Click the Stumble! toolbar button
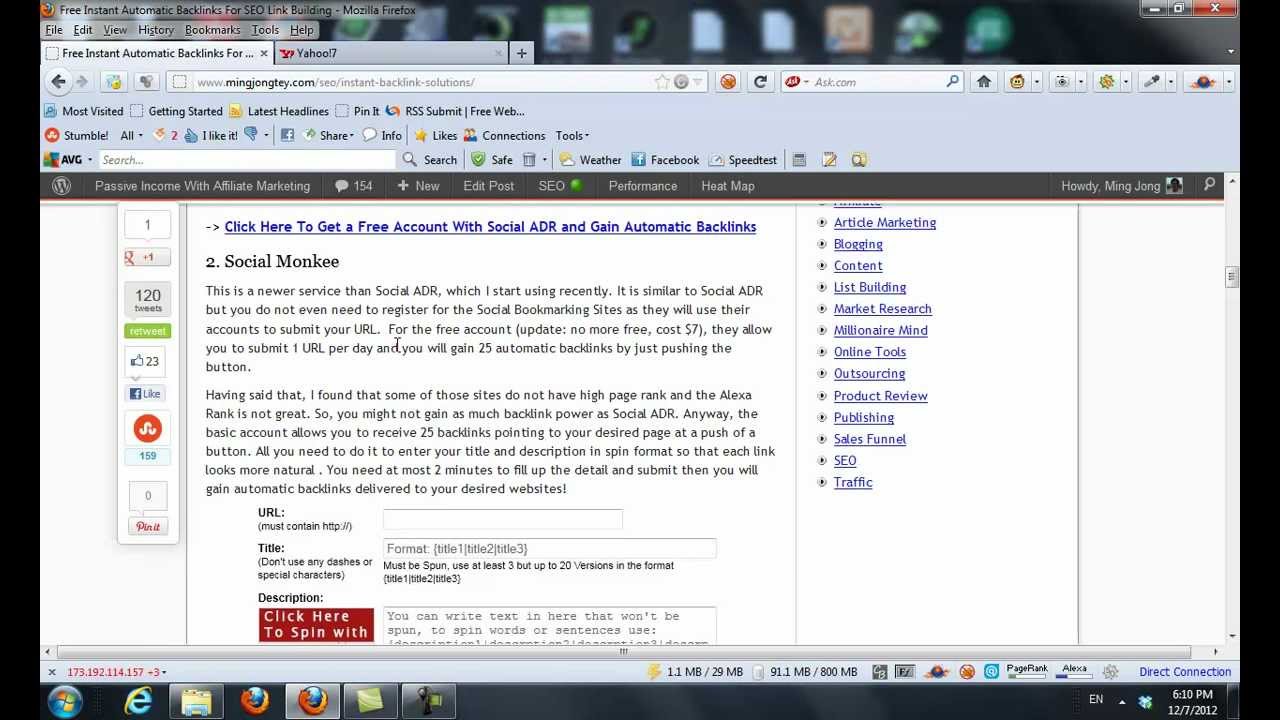The width and height of the screenshot is (1280, 720). coord(76,135)
